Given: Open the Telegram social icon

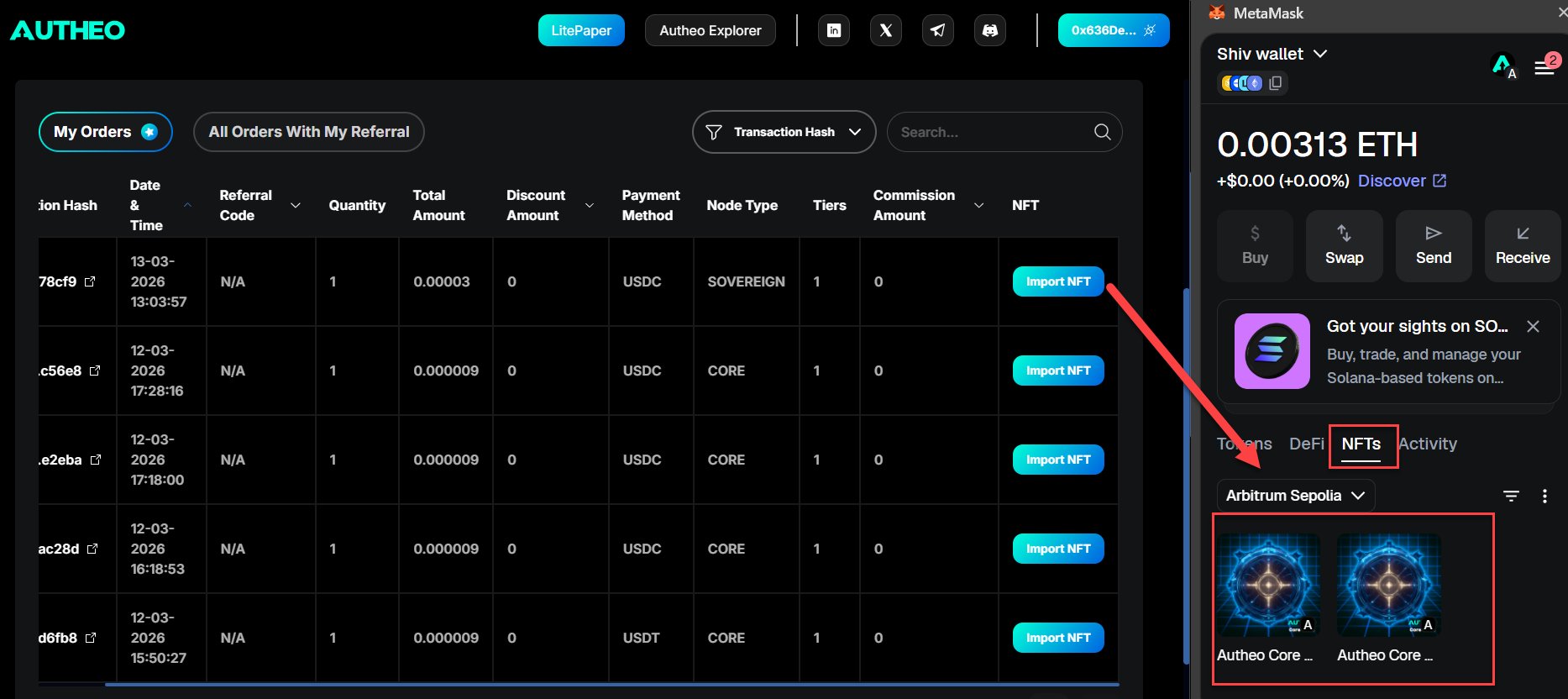Looking at the screenshot, I should 938,30.
